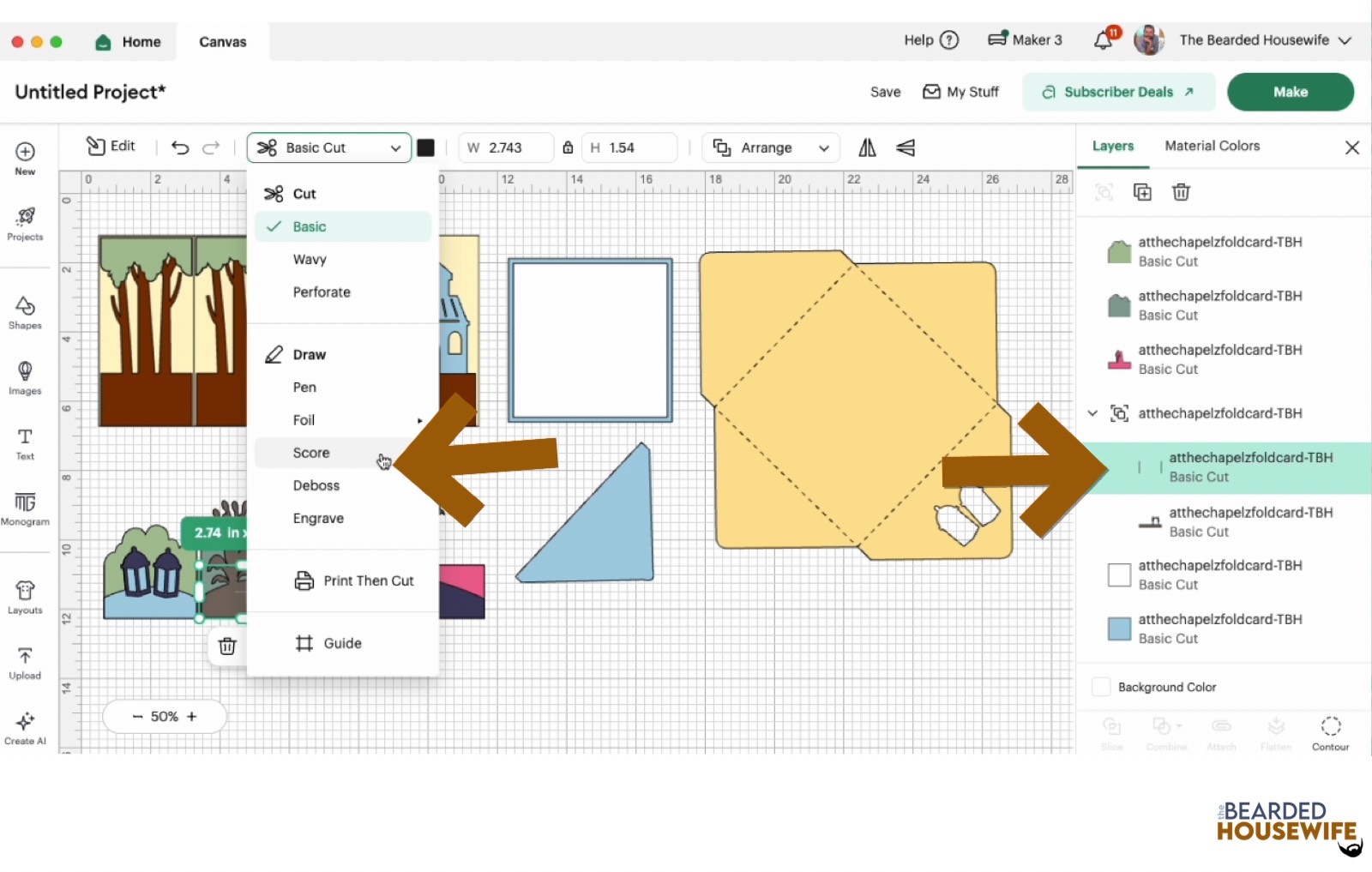Expand the Arrange dropdown
The width and height of the screenshot is (1372, 872).
click(x=771, y=147)
